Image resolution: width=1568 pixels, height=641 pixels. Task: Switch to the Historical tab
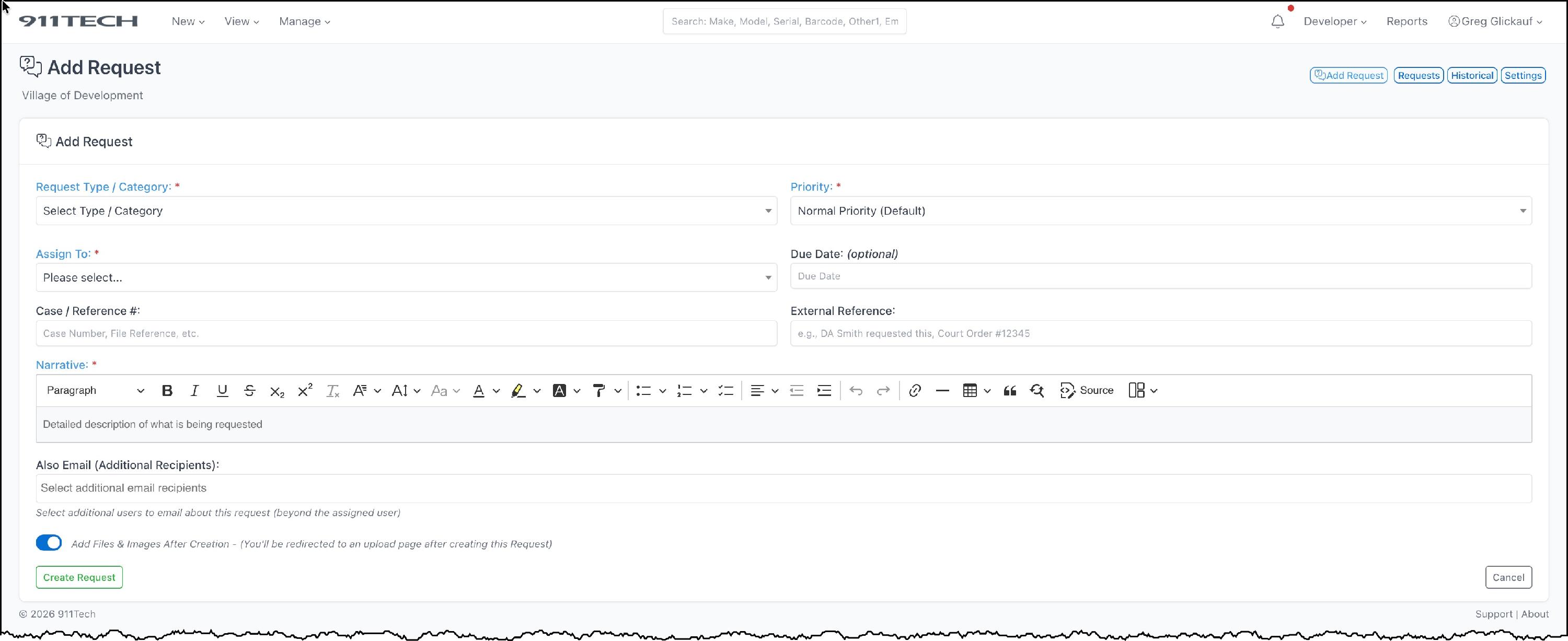(1472, 75)
